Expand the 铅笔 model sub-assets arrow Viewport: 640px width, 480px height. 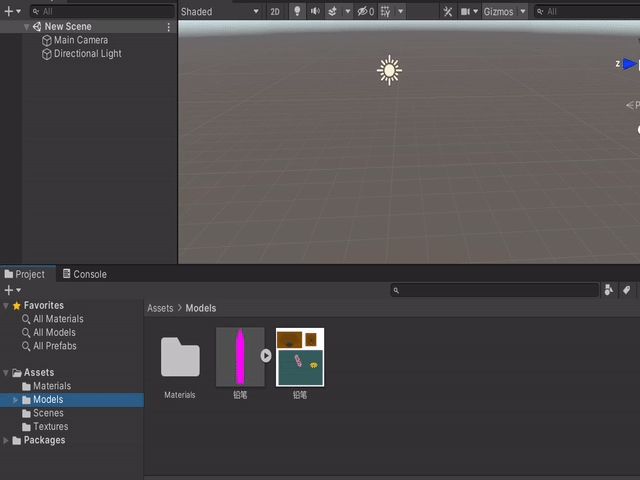coord(266,356)
